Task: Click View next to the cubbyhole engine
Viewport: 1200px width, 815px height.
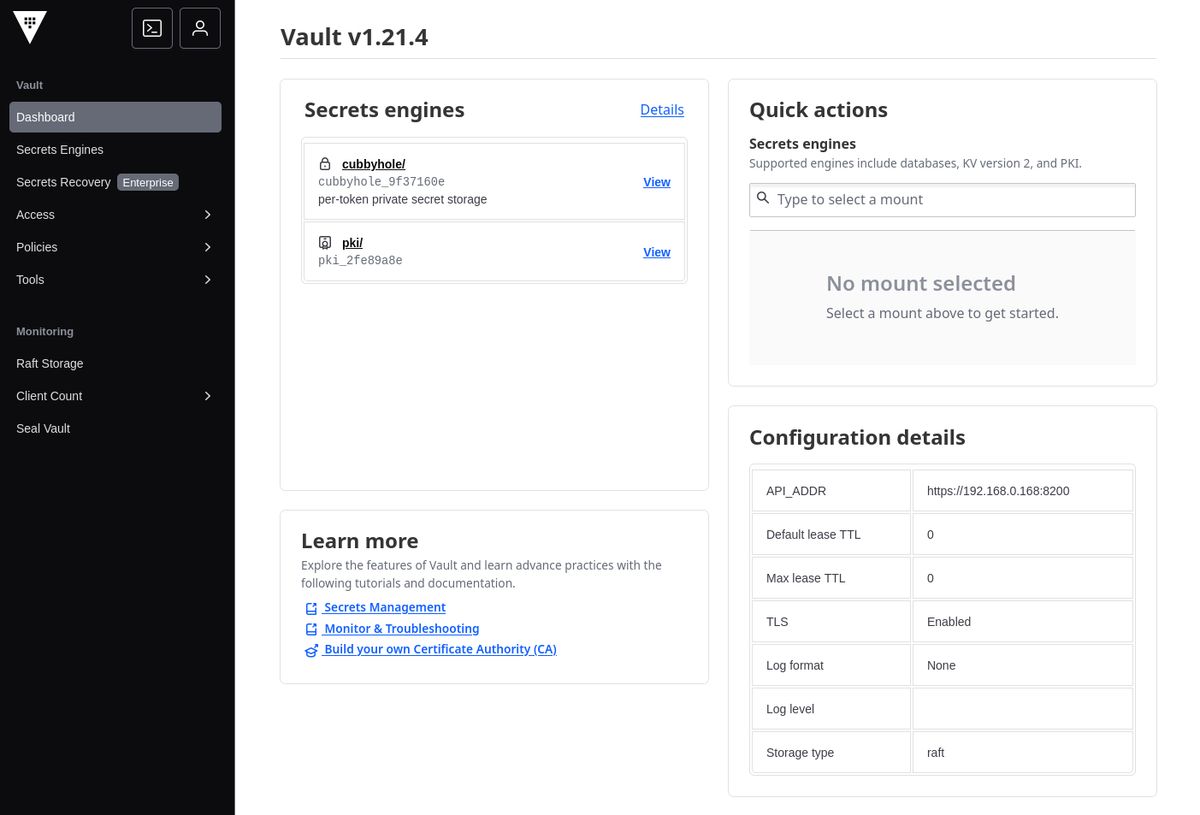Action: click(656, 182)
